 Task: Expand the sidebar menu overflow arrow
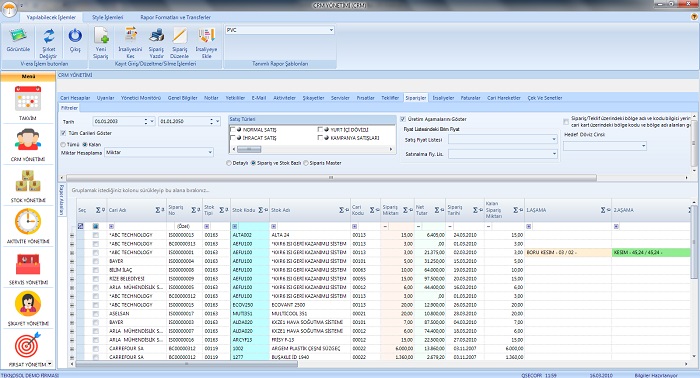[x=50, y=364]
